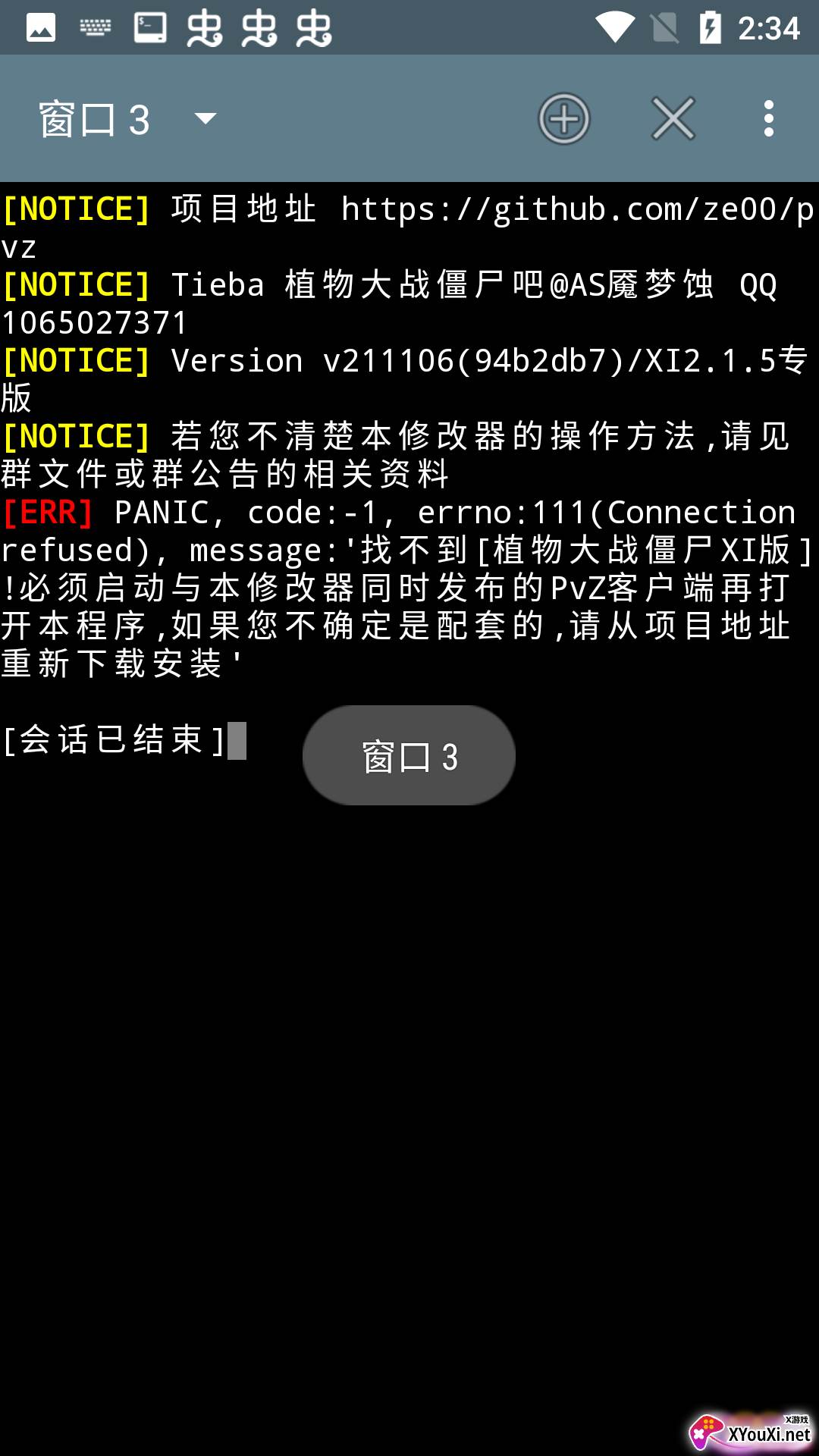Tap the terminal notification icon
Image resolution: width=819 pixels, height=1456 pixels.
click(150, 28)
